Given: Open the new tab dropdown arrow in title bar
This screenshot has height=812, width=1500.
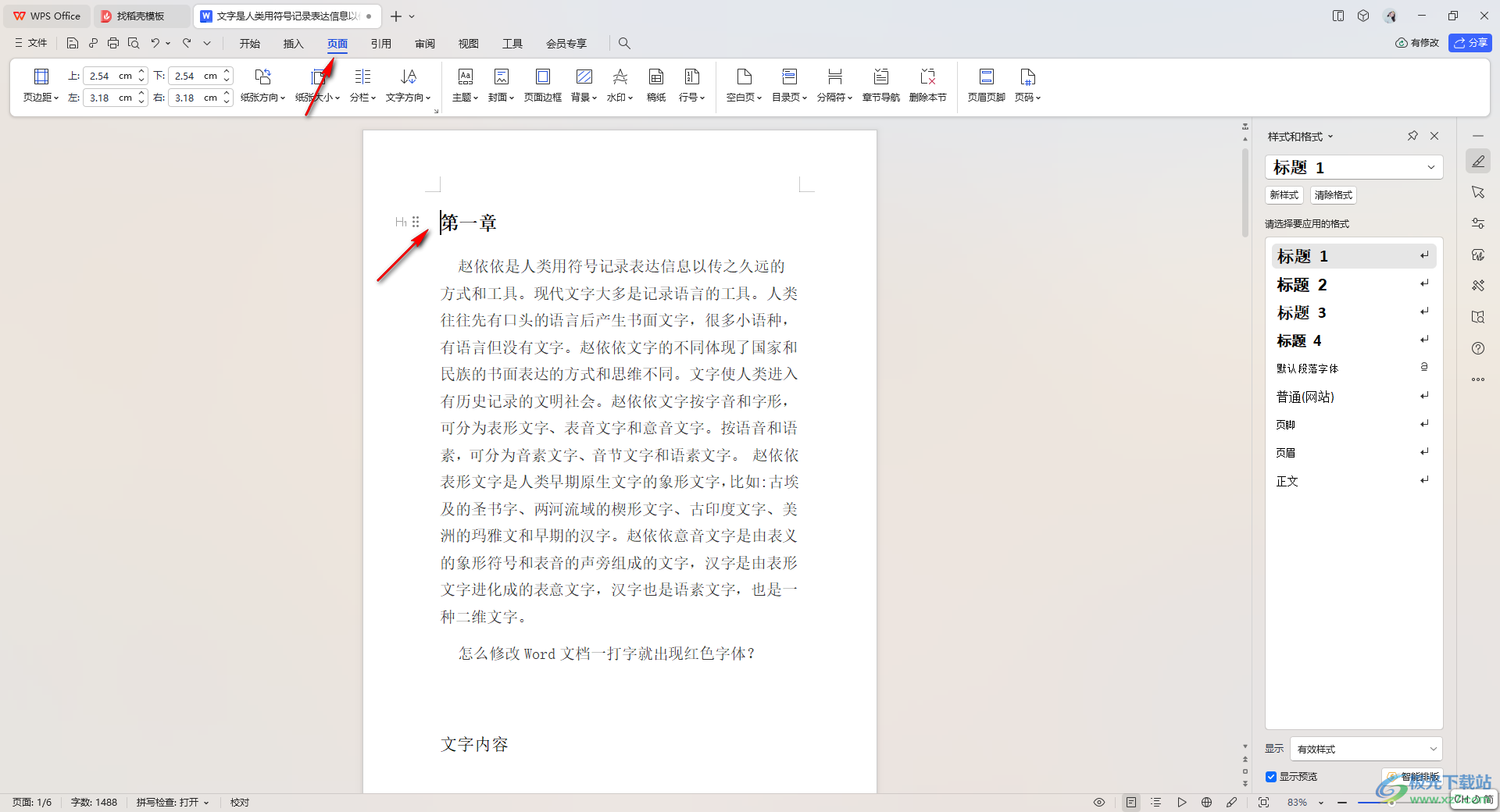Looking at the screenshot, I should pos(412,16).
